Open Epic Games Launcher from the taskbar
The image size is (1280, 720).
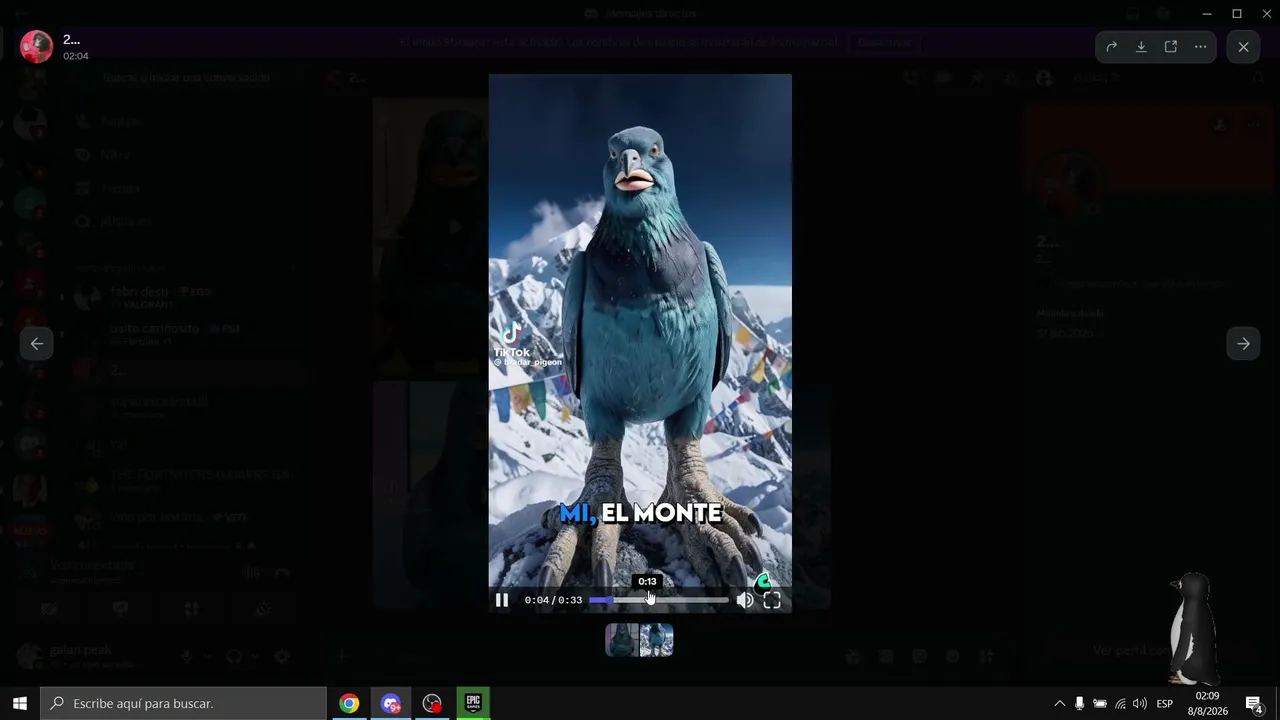473,703
